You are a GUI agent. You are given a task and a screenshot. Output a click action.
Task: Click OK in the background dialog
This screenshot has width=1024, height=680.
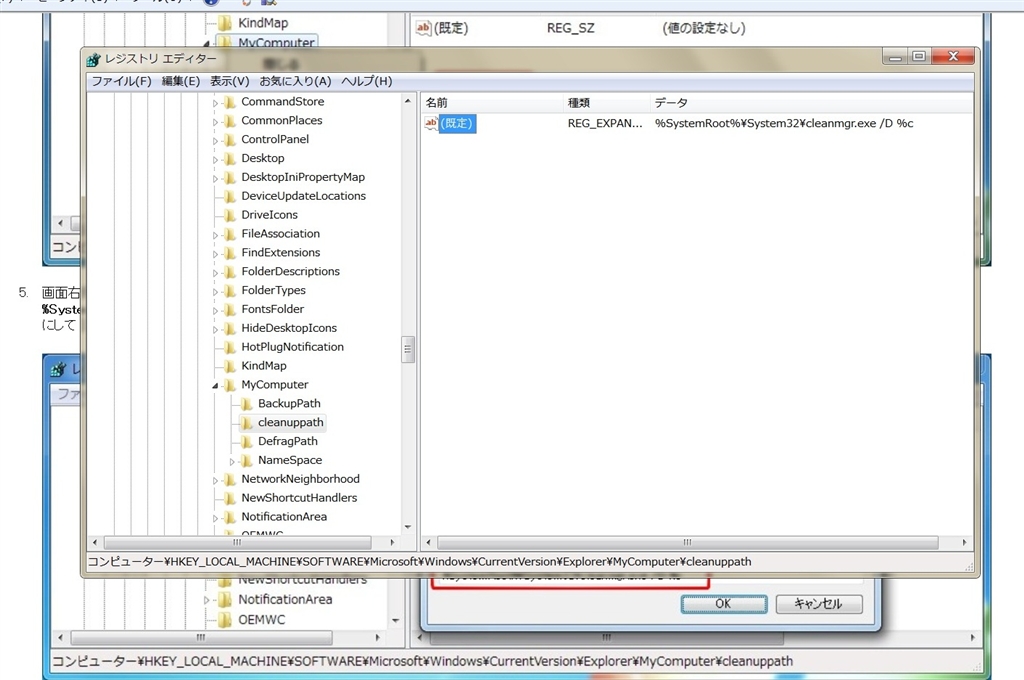pos(724,604)
